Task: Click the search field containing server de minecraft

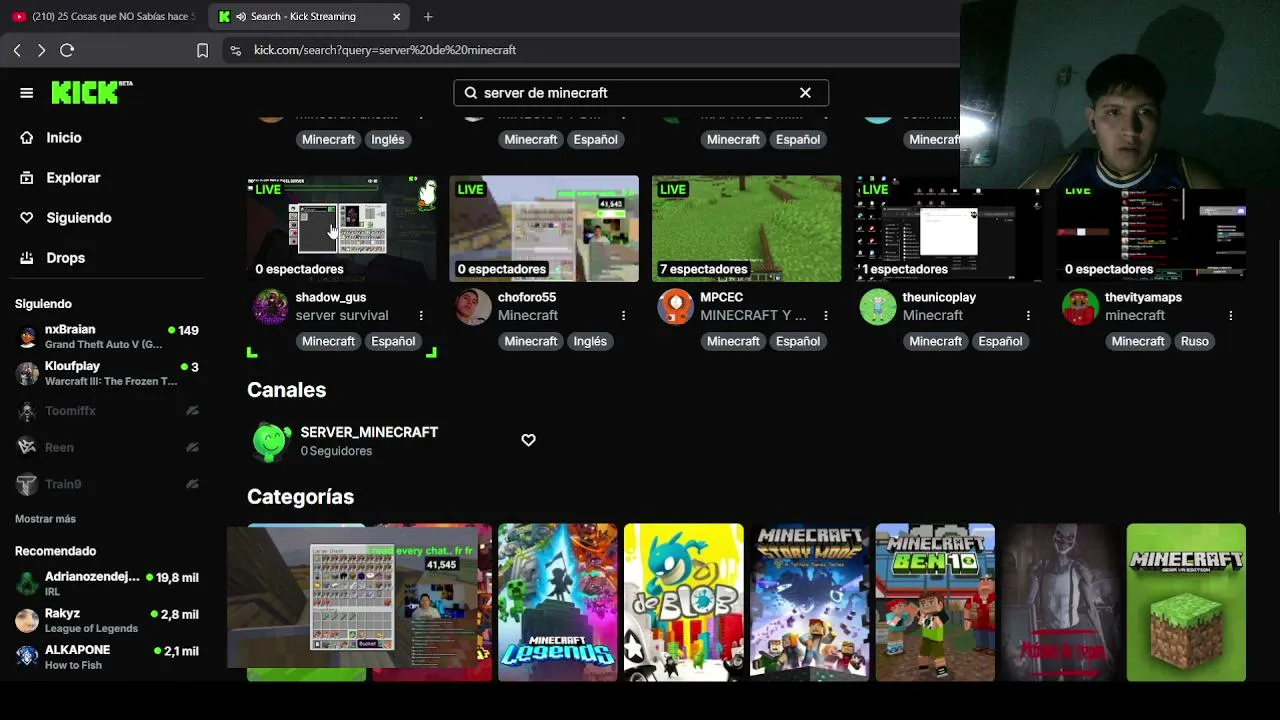Action: [641, 93]
